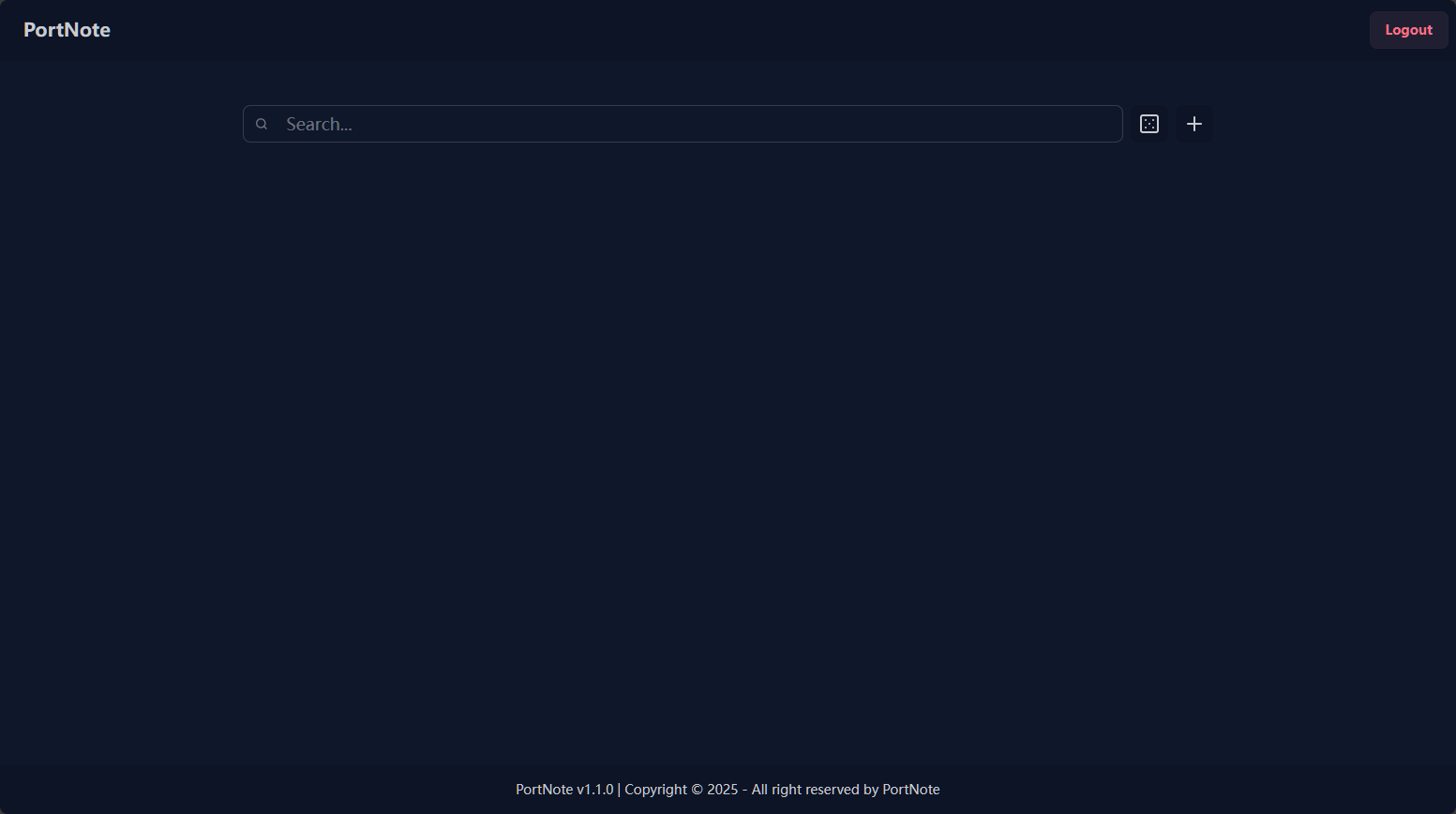Focus the Search... input field
Image resolution: width=1456 pixels, height=814 pixels.
683,124
